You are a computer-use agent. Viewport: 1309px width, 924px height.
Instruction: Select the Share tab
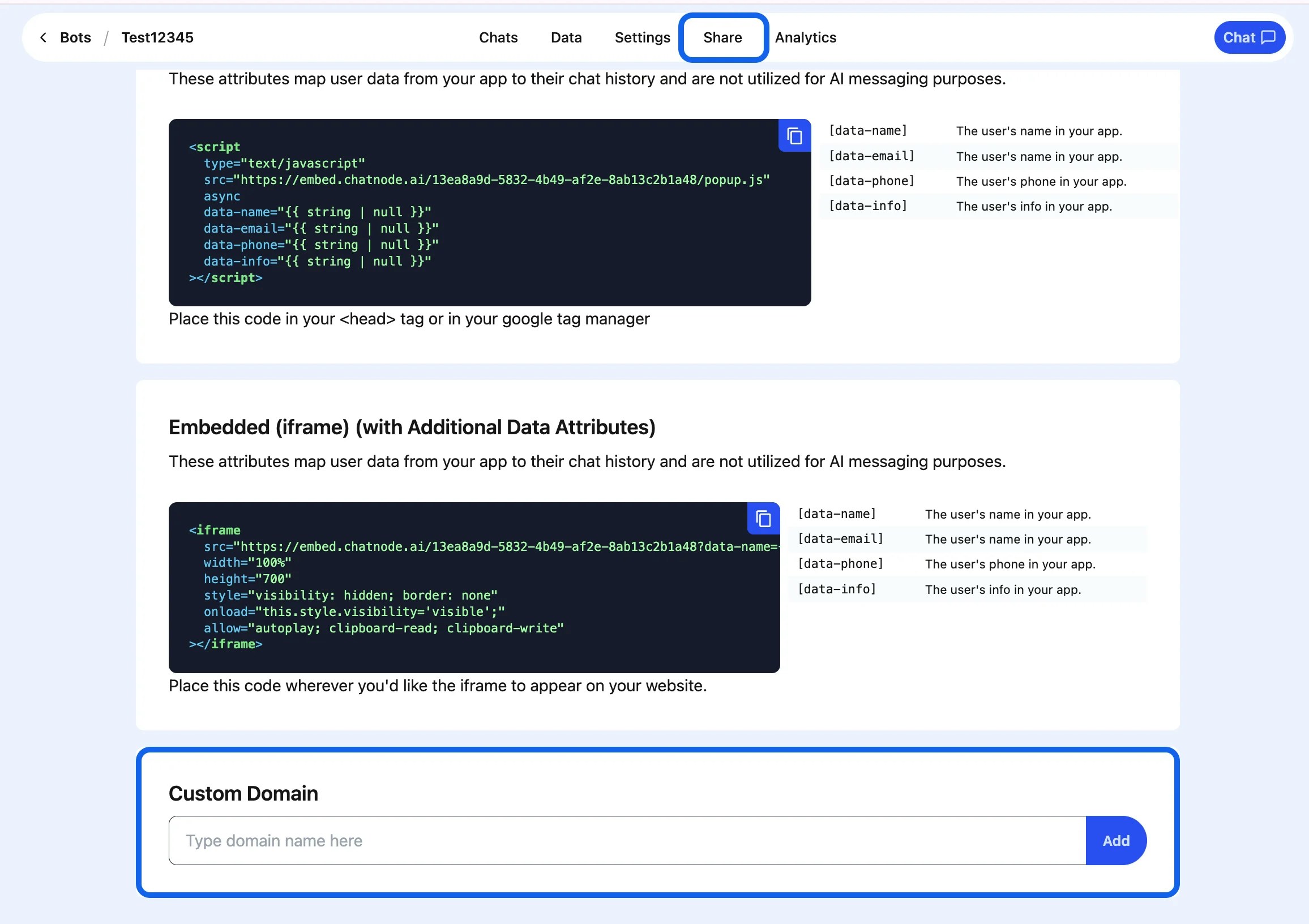click(723, 37)
